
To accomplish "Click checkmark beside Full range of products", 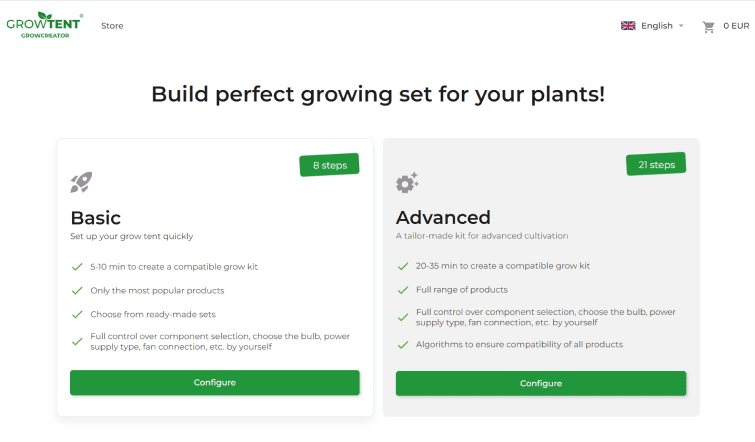I will [403, 290].
